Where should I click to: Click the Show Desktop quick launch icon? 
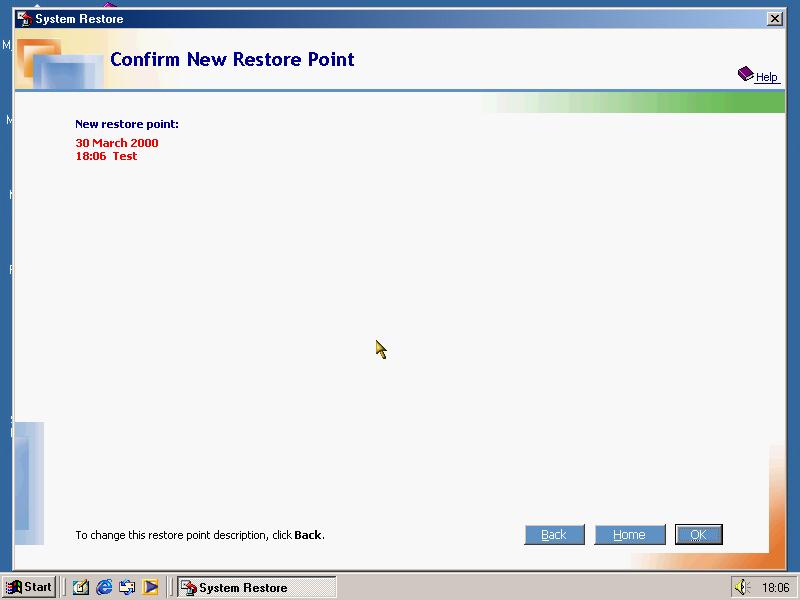point(81,587)
